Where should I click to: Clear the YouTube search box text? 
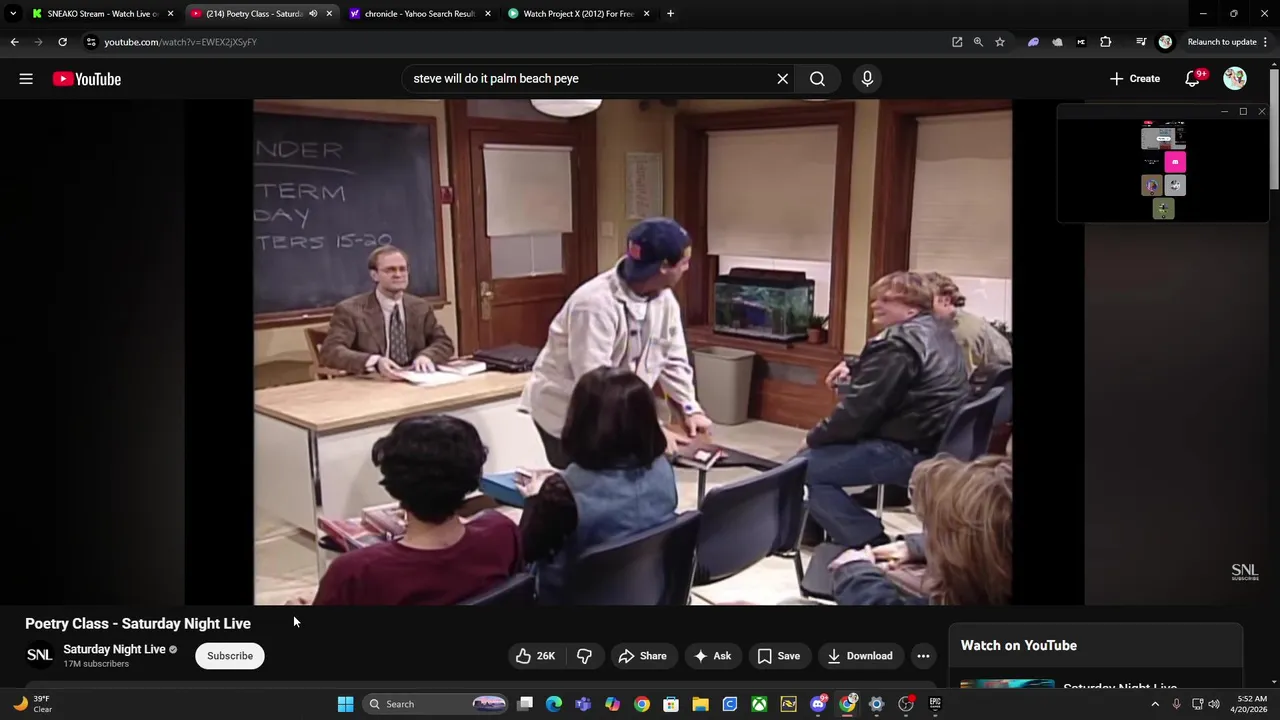pyautogui.click(x=783, y=79)
